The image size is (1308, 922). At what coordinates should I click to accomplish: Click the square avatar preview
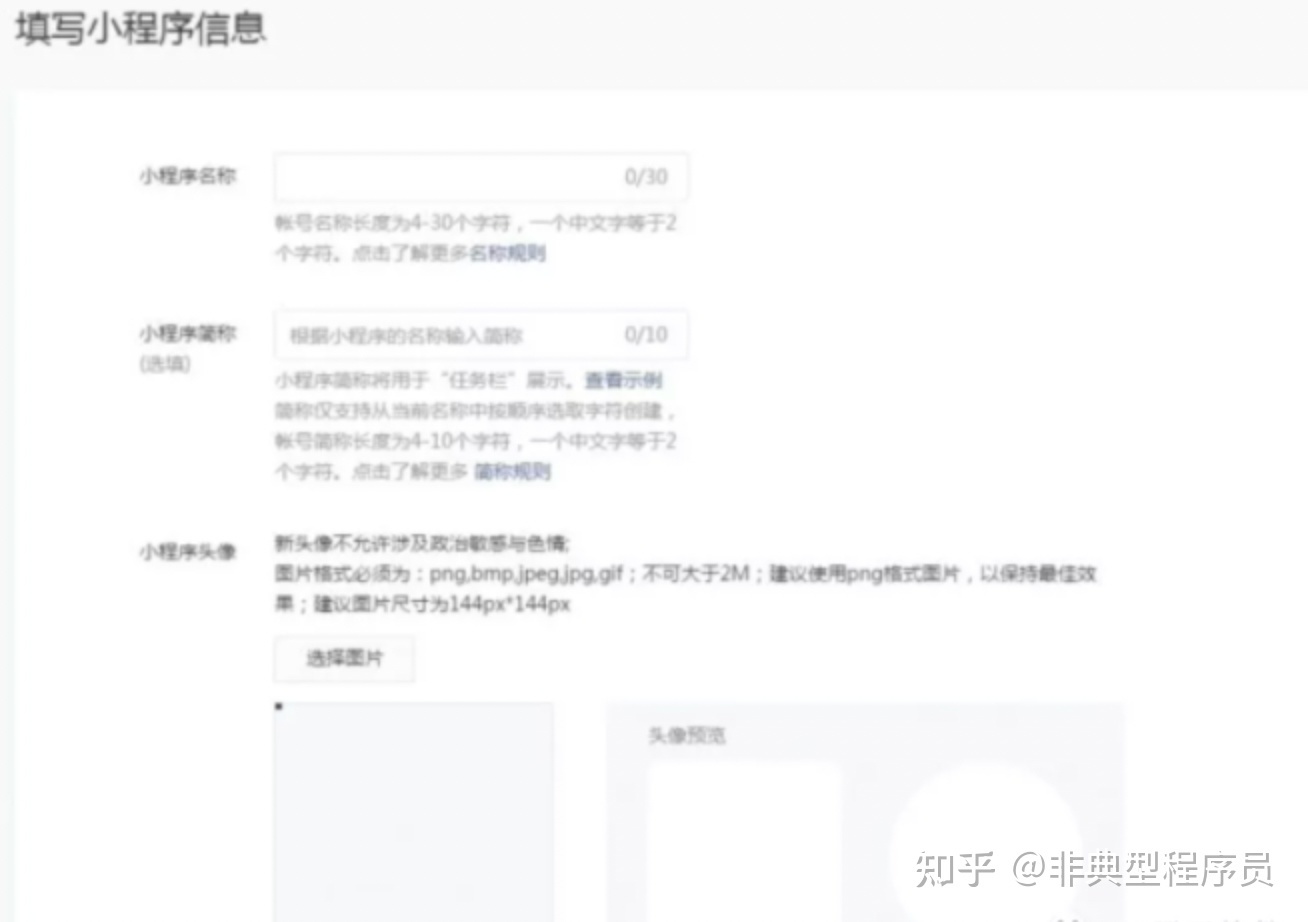(x=743, y=842)
